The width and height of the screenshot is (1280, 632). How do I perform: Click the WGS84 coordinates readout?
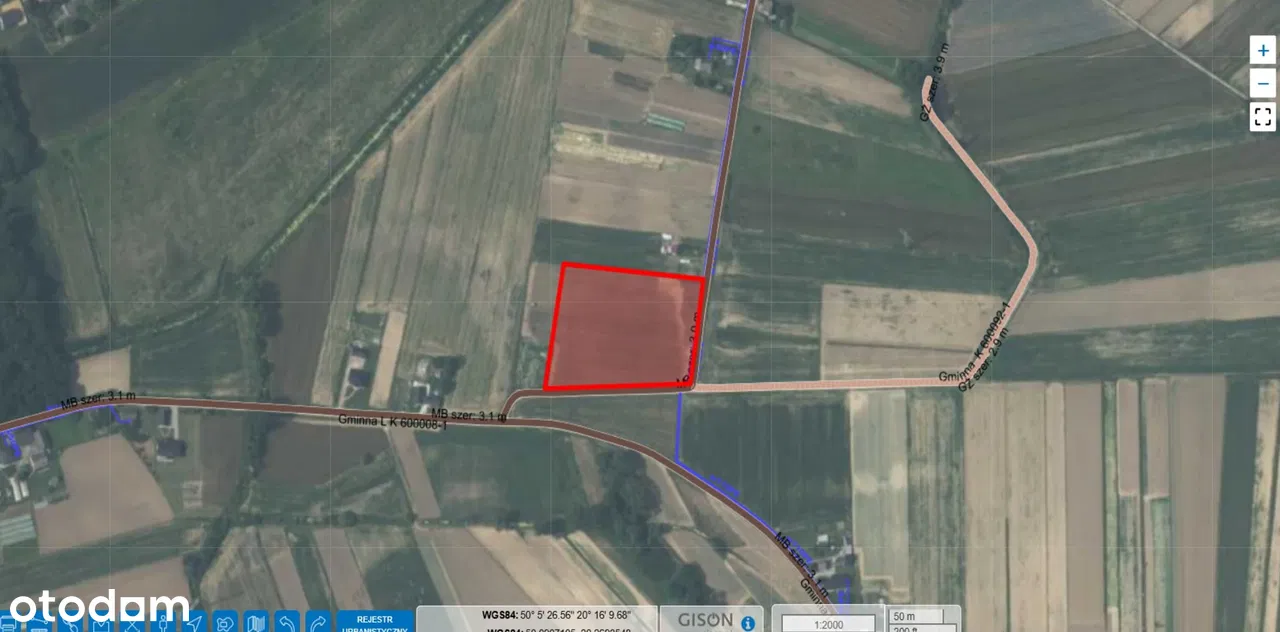point(537,614)
